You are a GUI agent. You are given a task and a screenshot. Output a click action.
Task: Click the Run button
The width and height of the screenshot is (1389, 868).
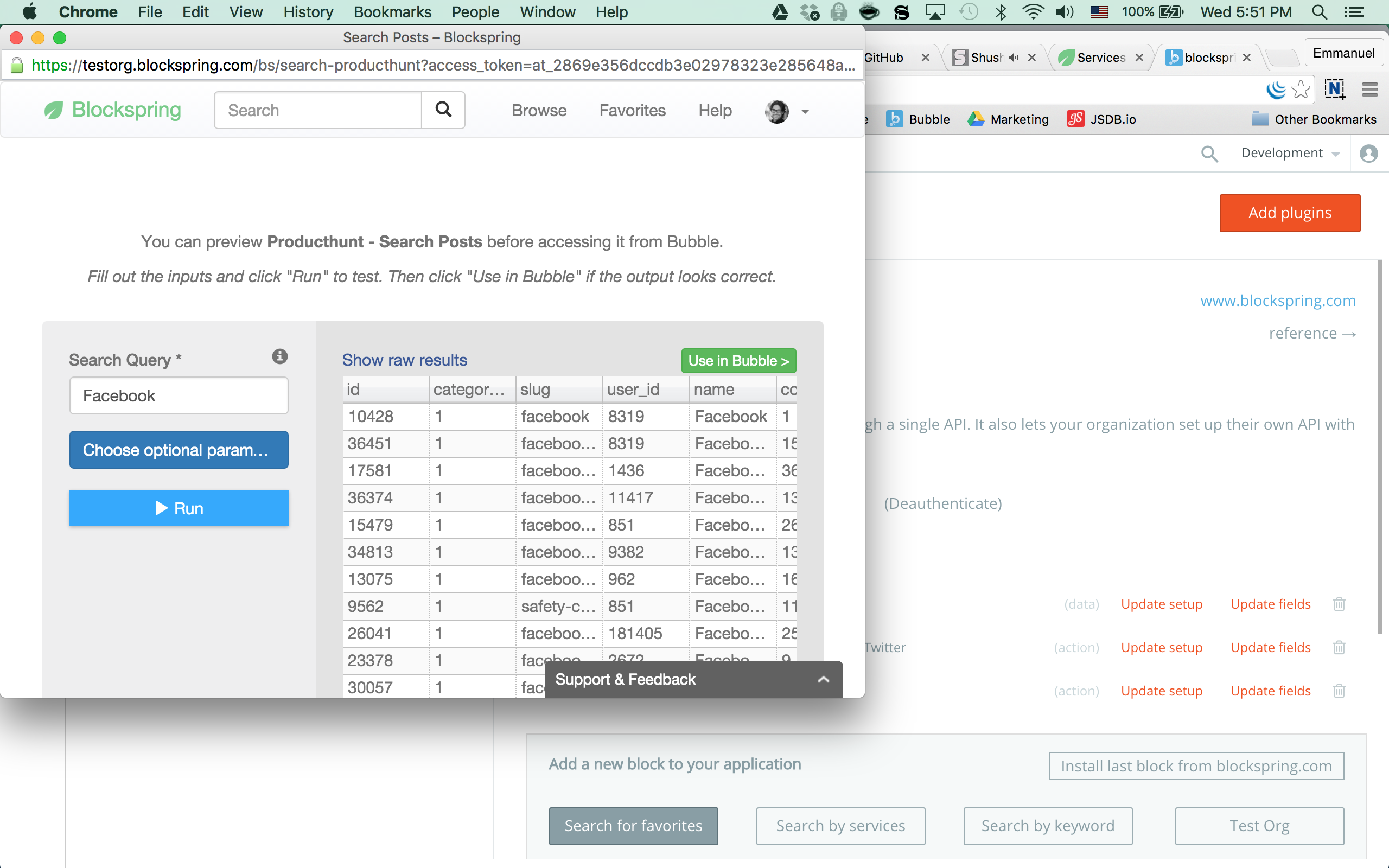pos(179,508)
